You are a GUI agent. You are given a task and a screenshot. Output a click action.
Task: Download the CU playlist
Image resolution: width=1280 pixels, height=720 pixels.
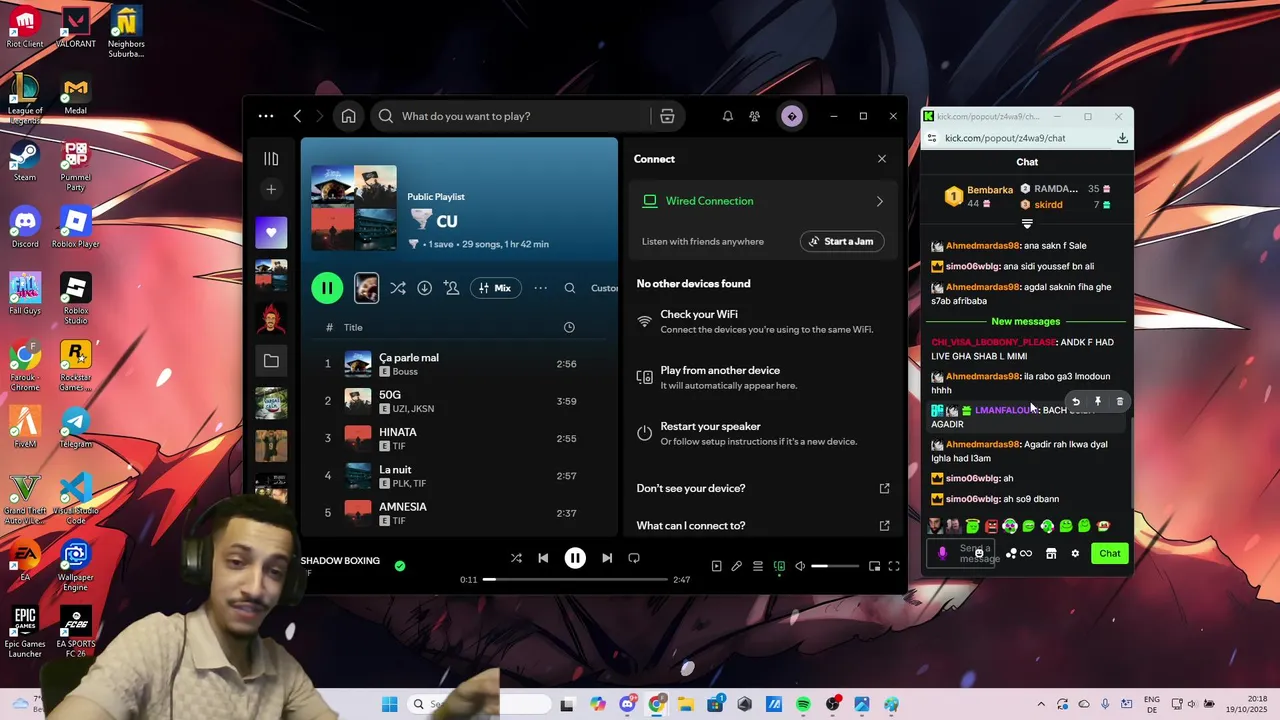pos(424,288)
